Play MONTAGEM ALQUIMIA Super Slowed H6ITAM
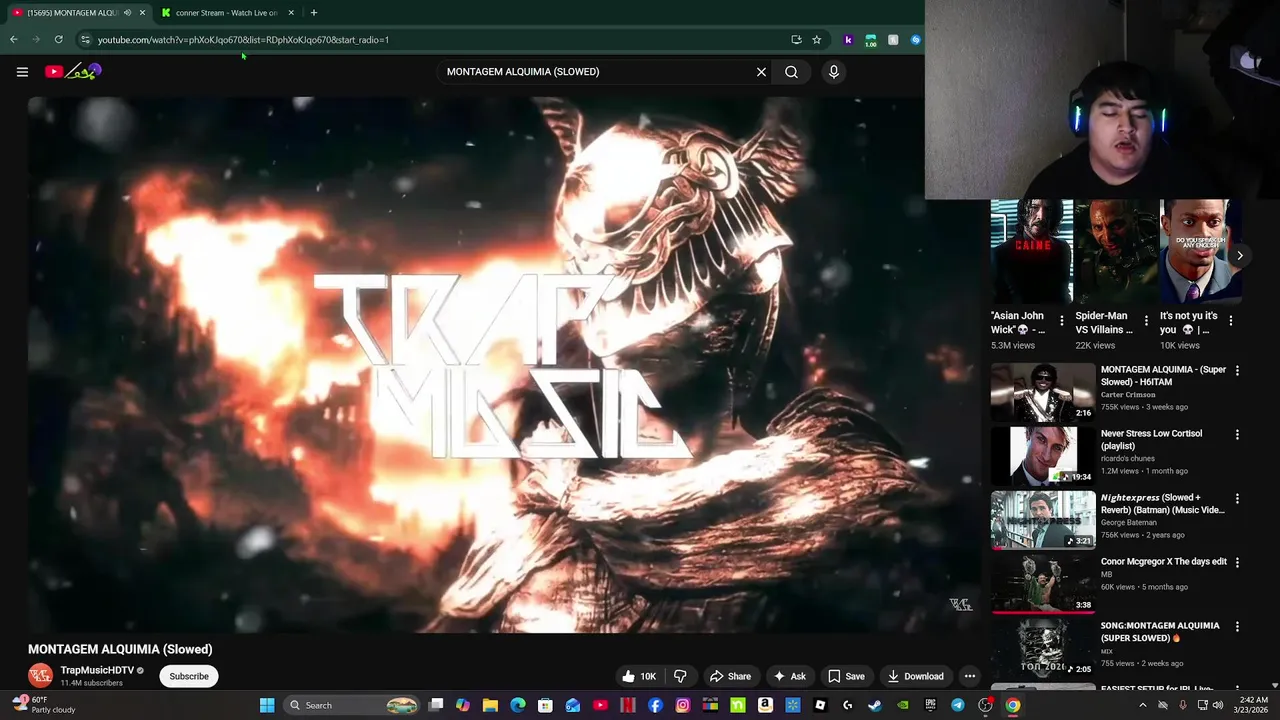Screen dimensions: 1280x720 tap(1043, 391)
